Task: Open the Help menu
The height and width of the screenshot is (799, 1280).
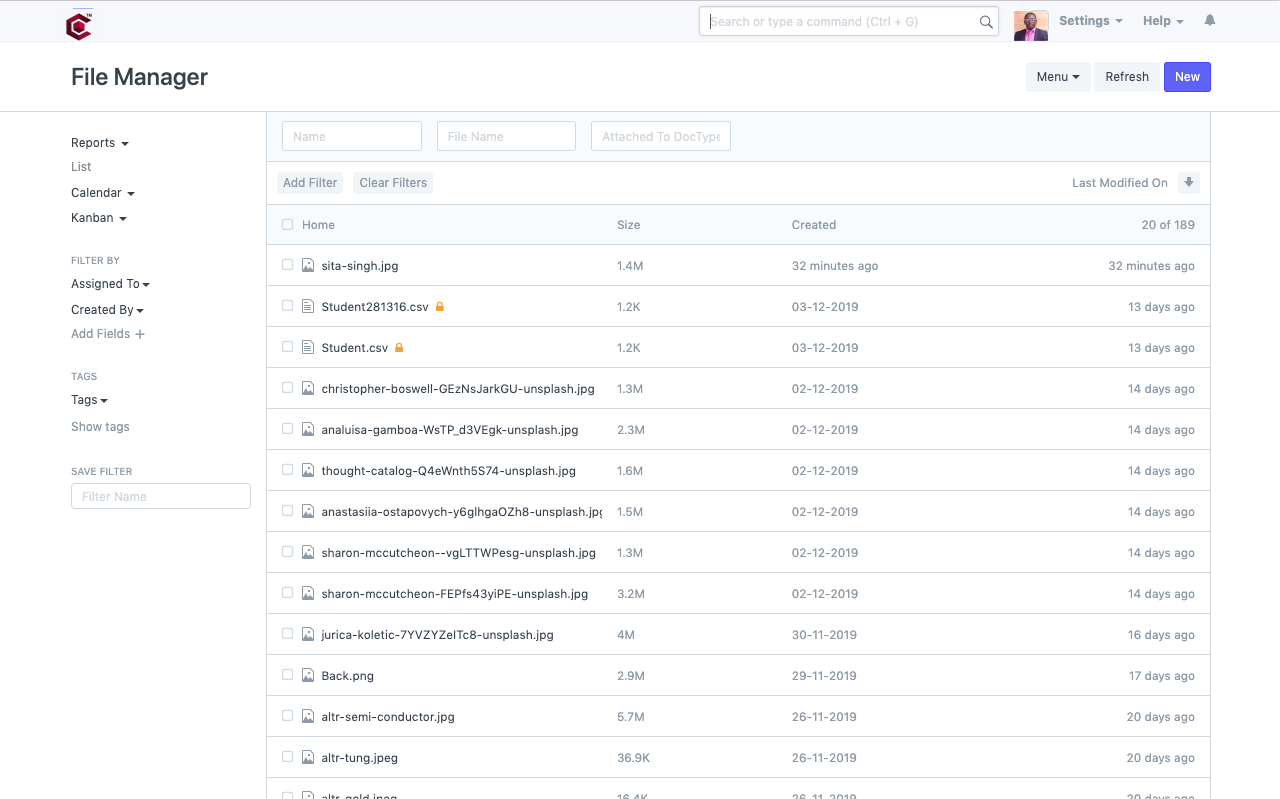Action: tap(1163, 21)
